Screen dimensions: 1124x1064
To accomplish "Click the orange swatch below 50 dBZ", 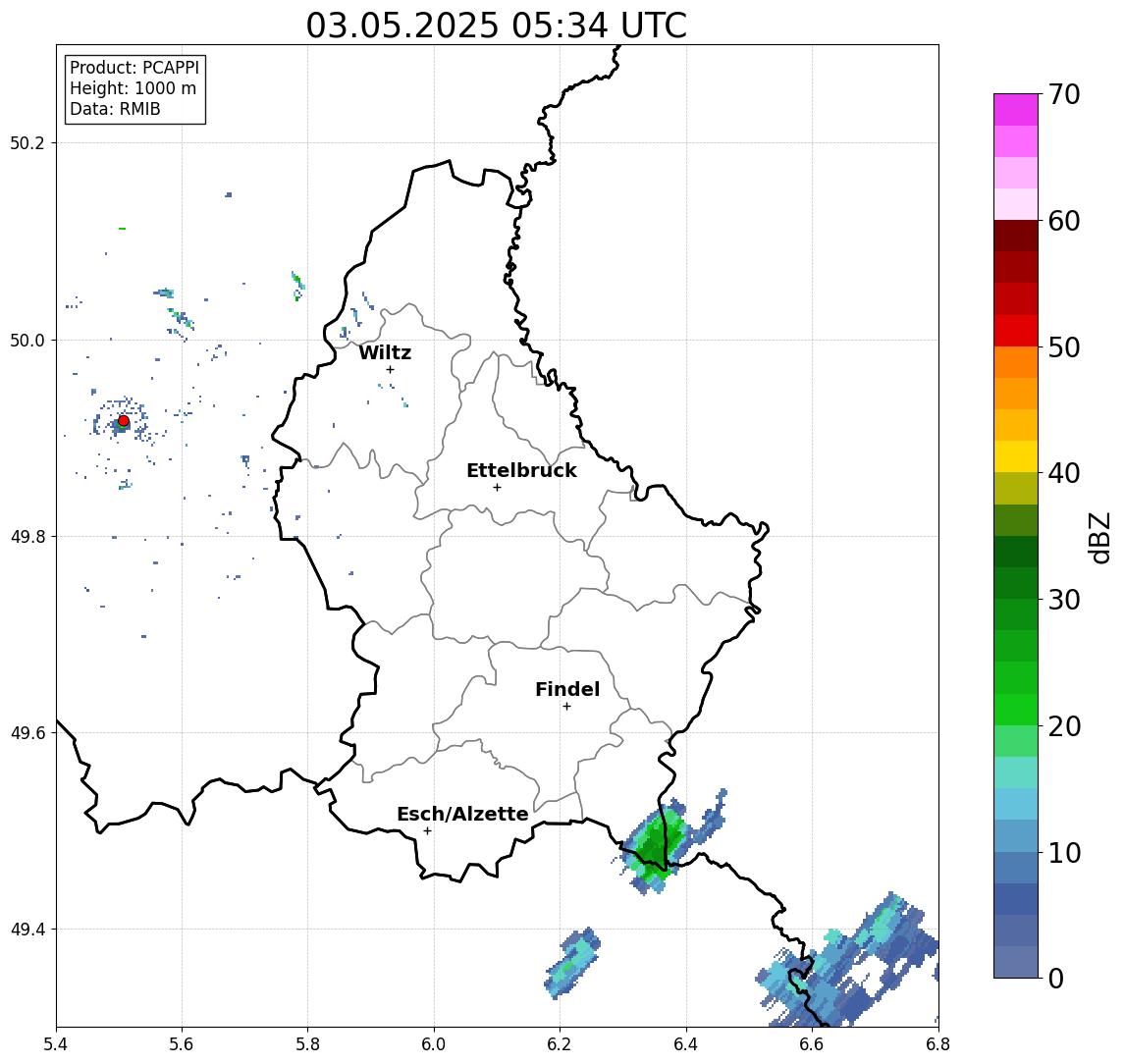I will [1016, 362].
